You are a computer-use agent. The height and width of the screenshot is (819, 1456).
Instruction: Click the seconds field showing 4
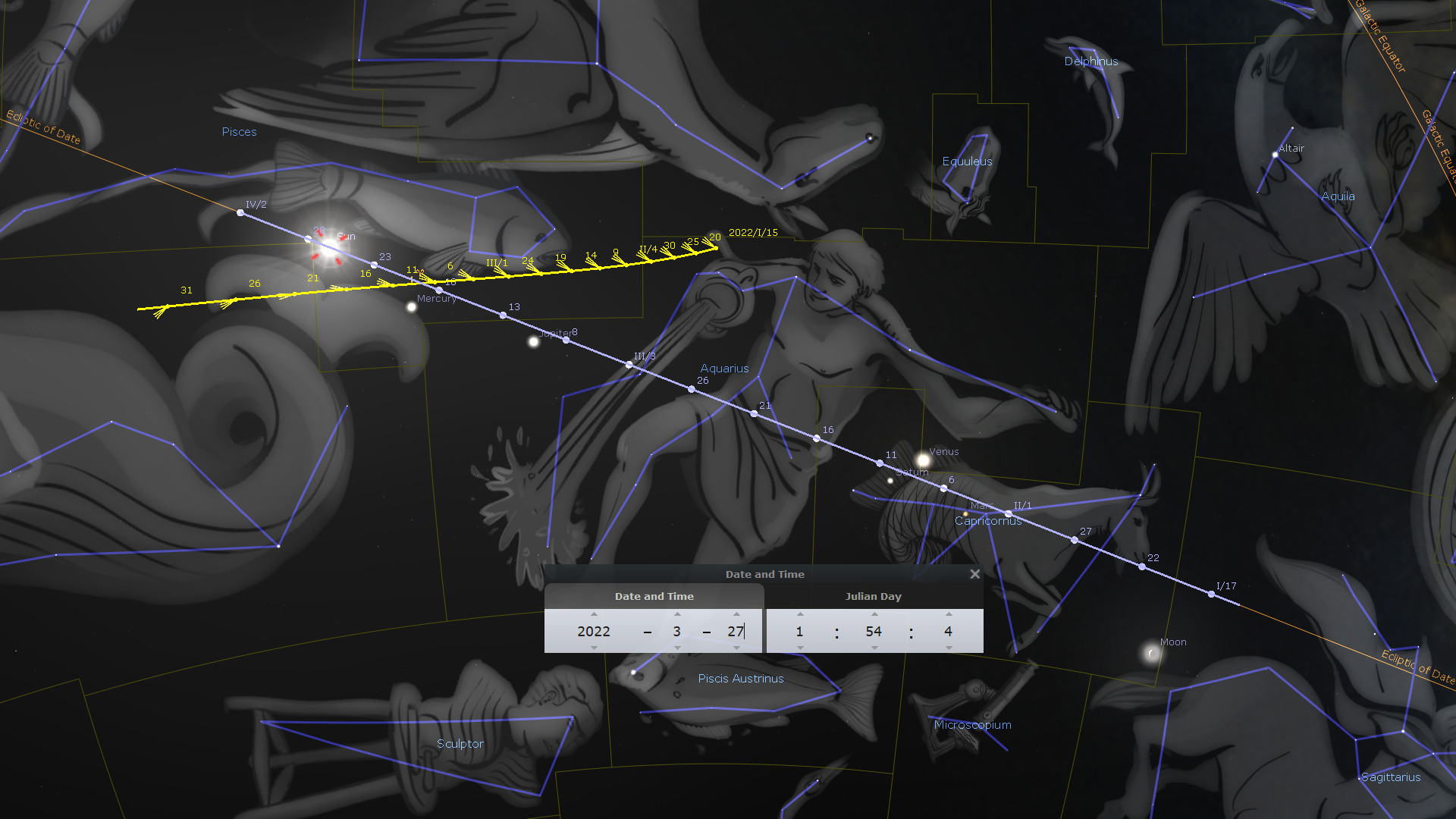pyautogui.click(x=949, y=631)
